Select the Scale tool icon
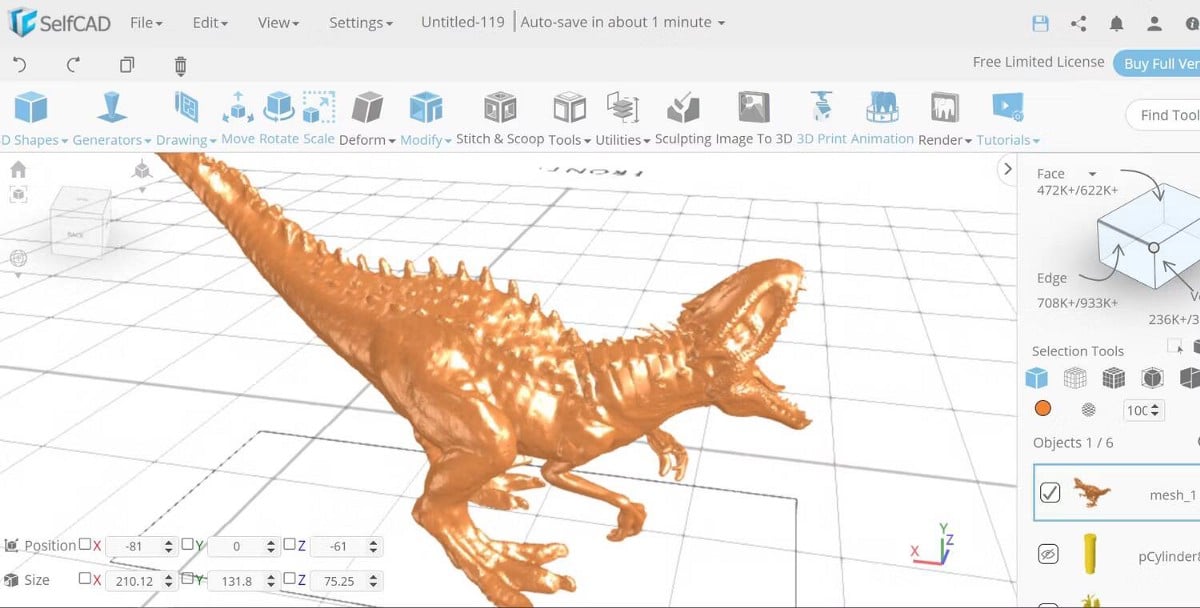The height and width of the screenshot is (608, 1200). pos(319,109)
